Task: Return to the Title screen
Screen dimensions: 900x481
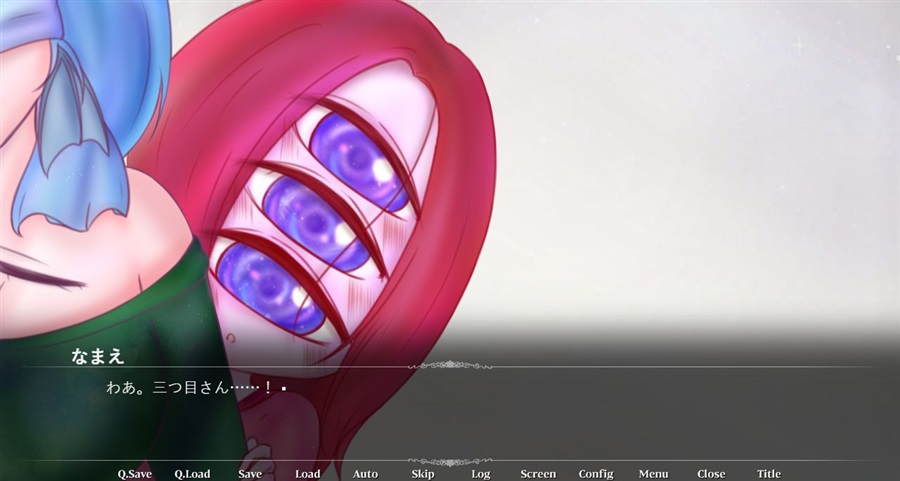Action: click(769, 474)
